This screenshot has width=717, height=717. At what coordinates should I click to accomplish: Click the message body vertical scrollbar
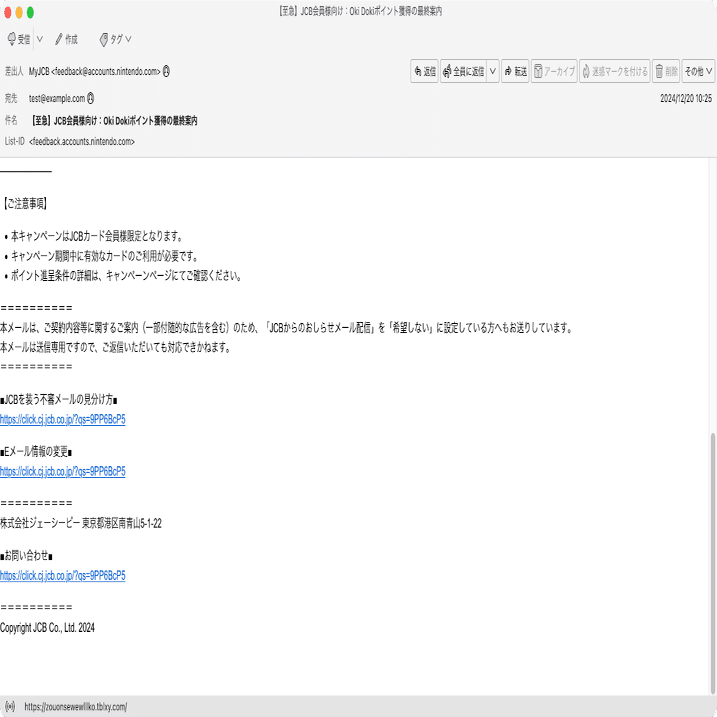point(712,563)
